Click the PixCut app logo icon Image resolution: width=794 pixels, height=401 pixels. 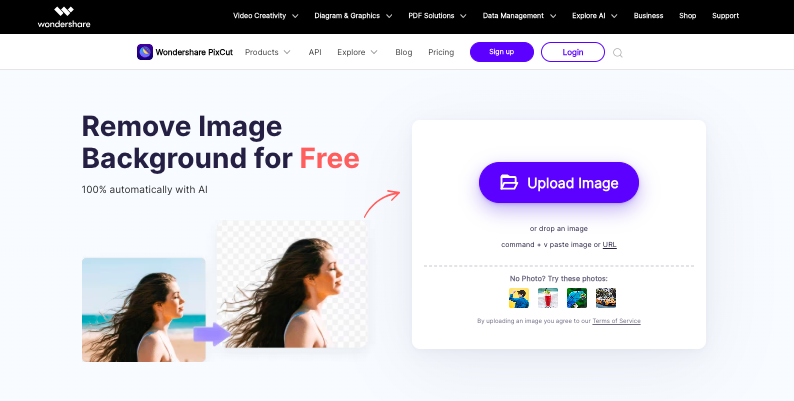click(145, 52)
